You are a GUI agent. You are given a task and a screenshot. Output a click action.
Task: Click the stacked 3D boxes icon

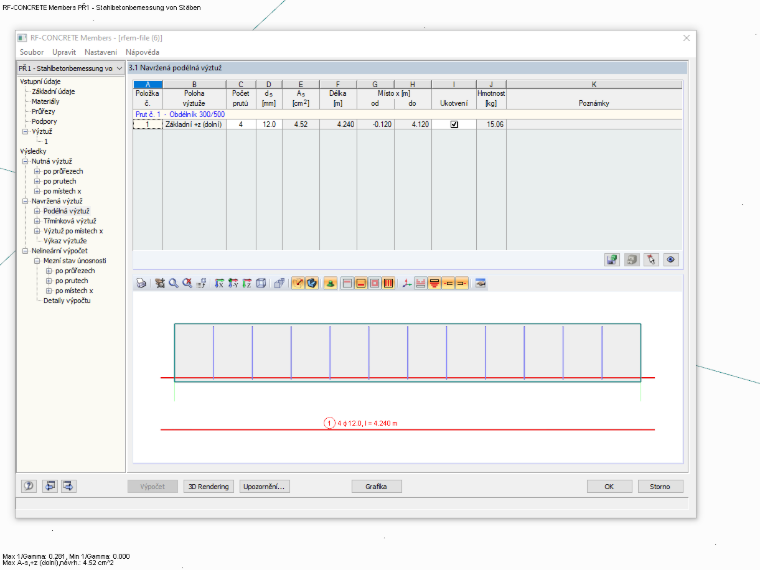tap(279, 284)
